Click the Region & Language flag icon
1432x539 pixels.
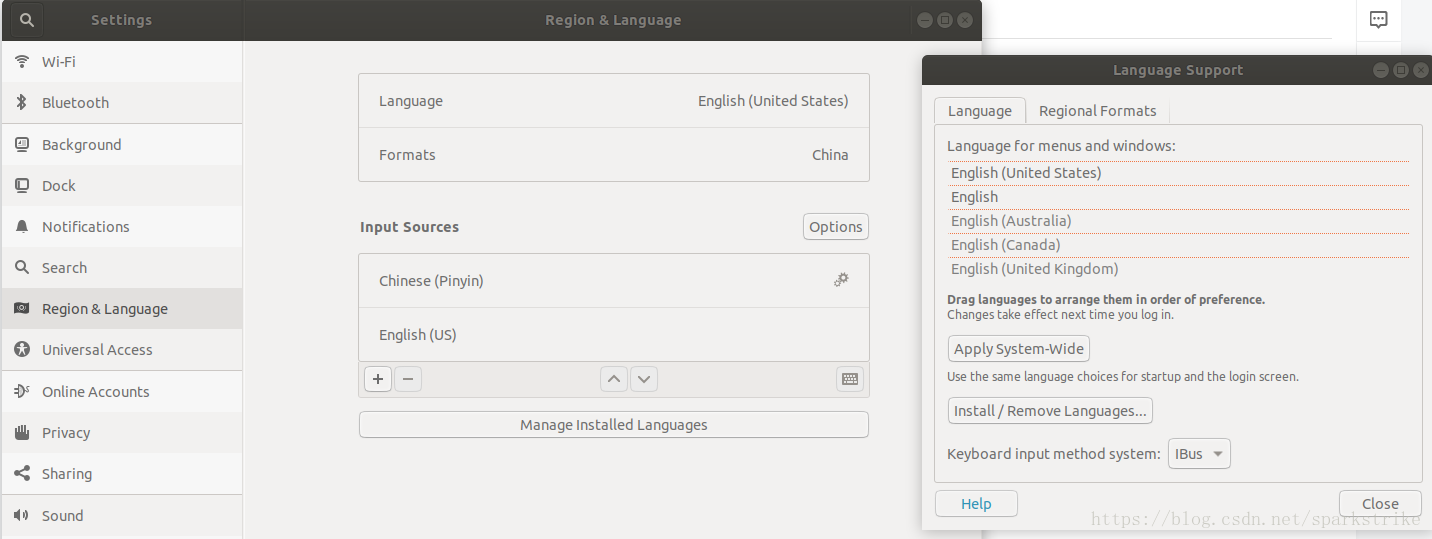tap(22, 308)
